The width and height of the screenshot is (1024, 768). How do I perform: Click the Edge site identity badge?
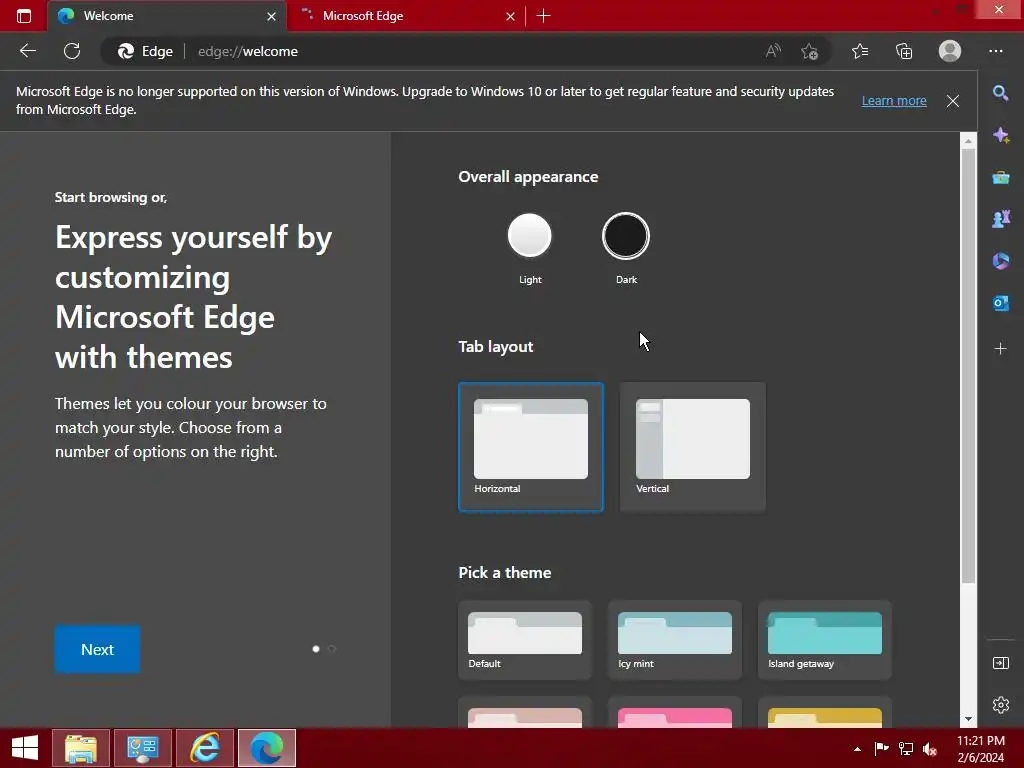(x=146, y=51)
